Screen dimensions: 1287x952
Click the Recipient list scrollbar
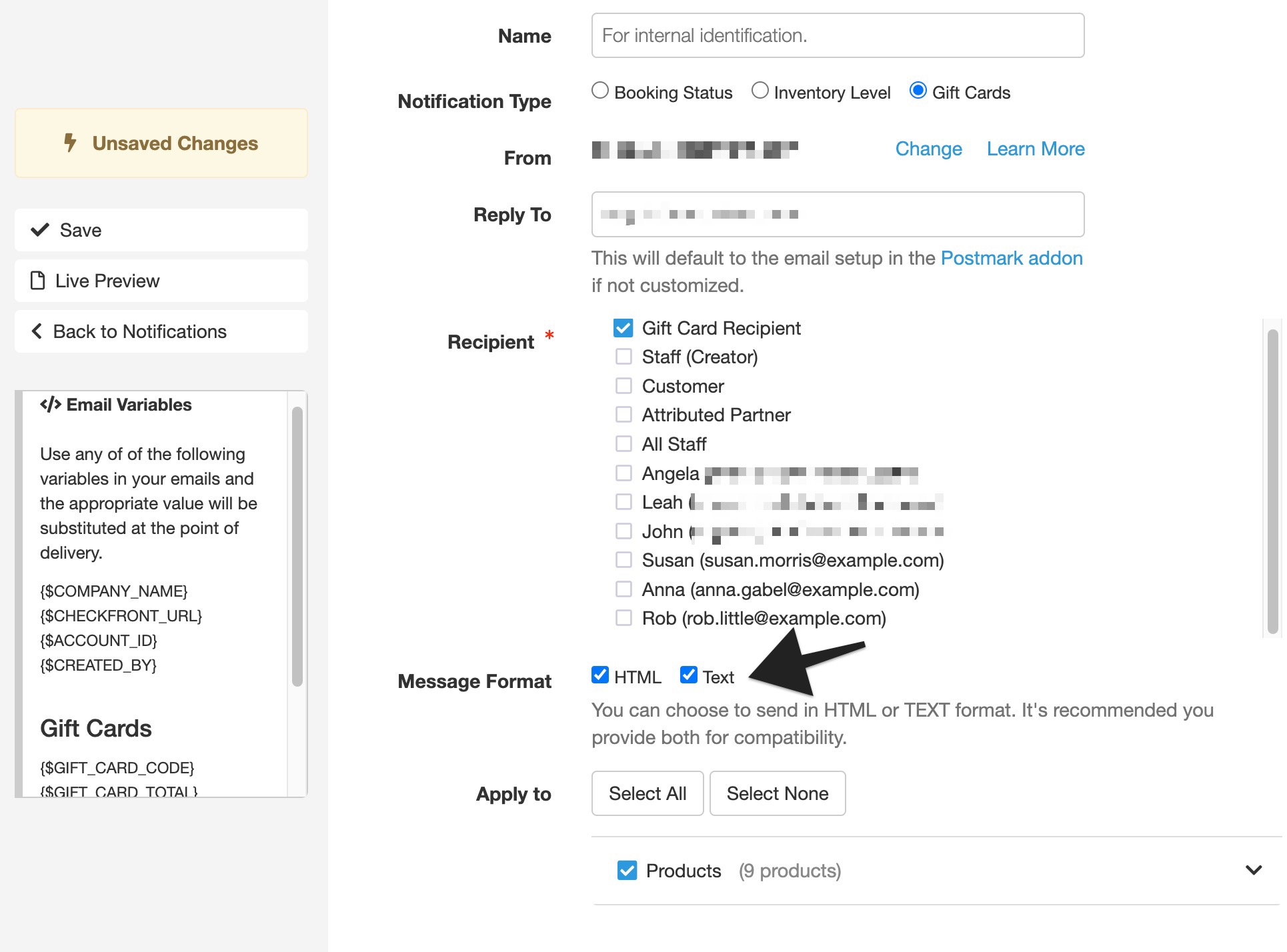coord(1272,481)
